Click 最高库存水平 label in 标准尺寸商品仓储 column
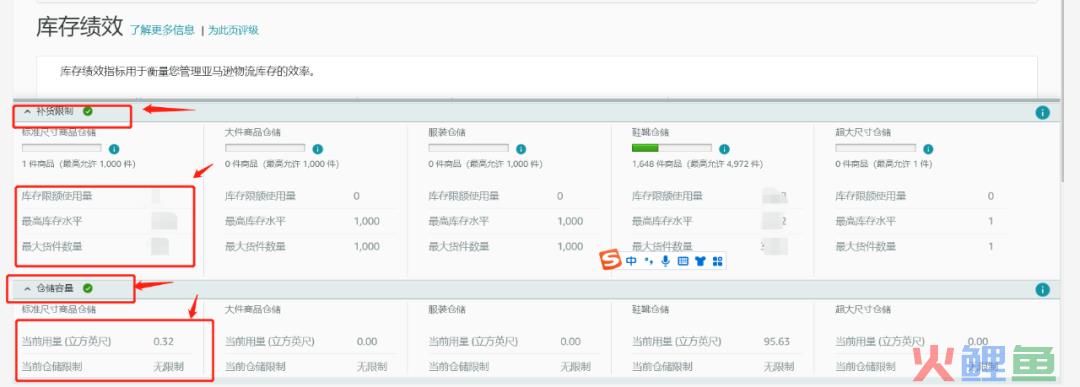This screenshot has width=1080, height=387. coord(52,221)
